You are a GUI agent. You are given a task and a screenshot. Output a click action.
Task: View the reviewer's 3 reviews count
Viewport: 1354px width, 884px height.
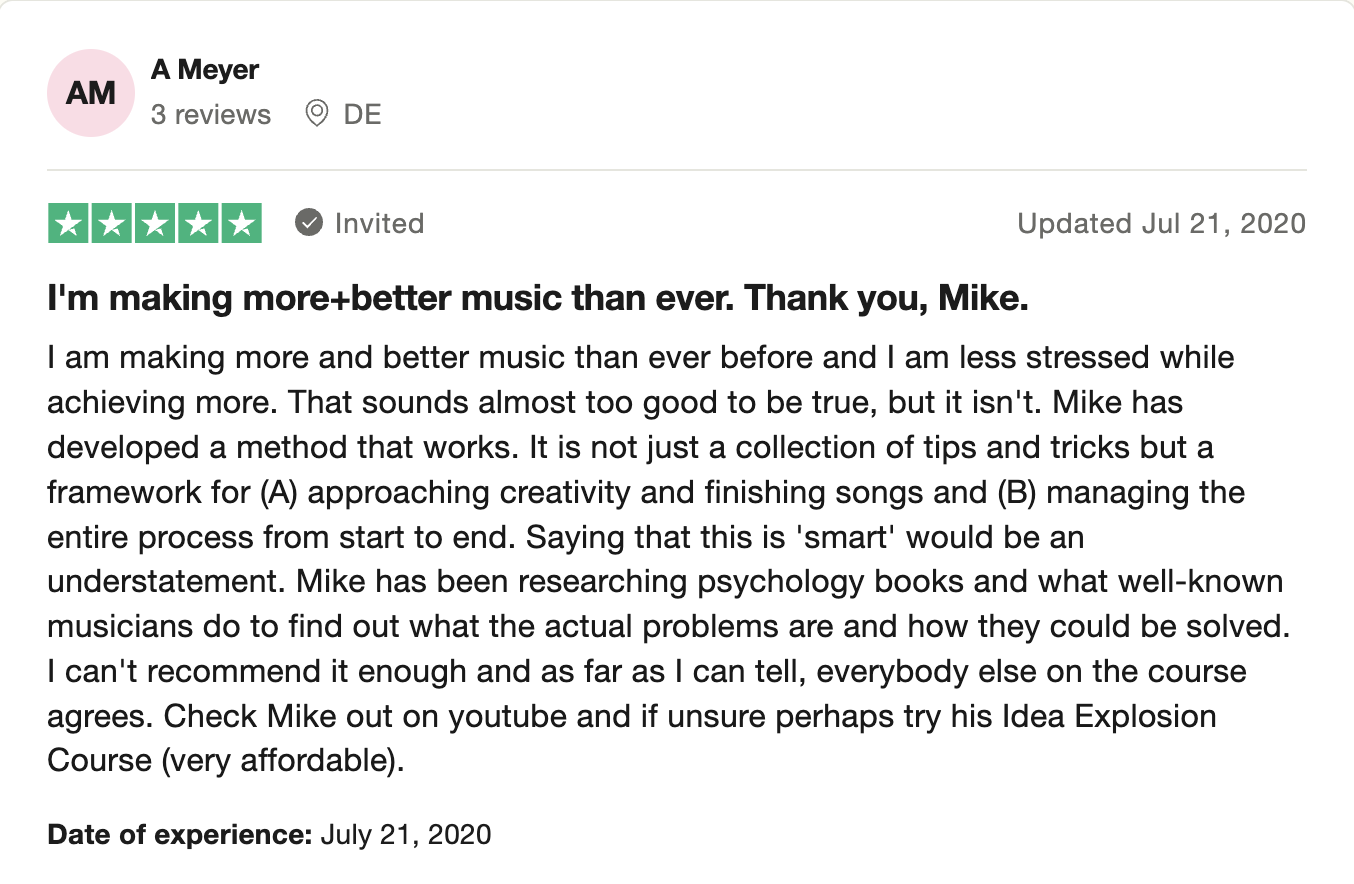[211, 115]
